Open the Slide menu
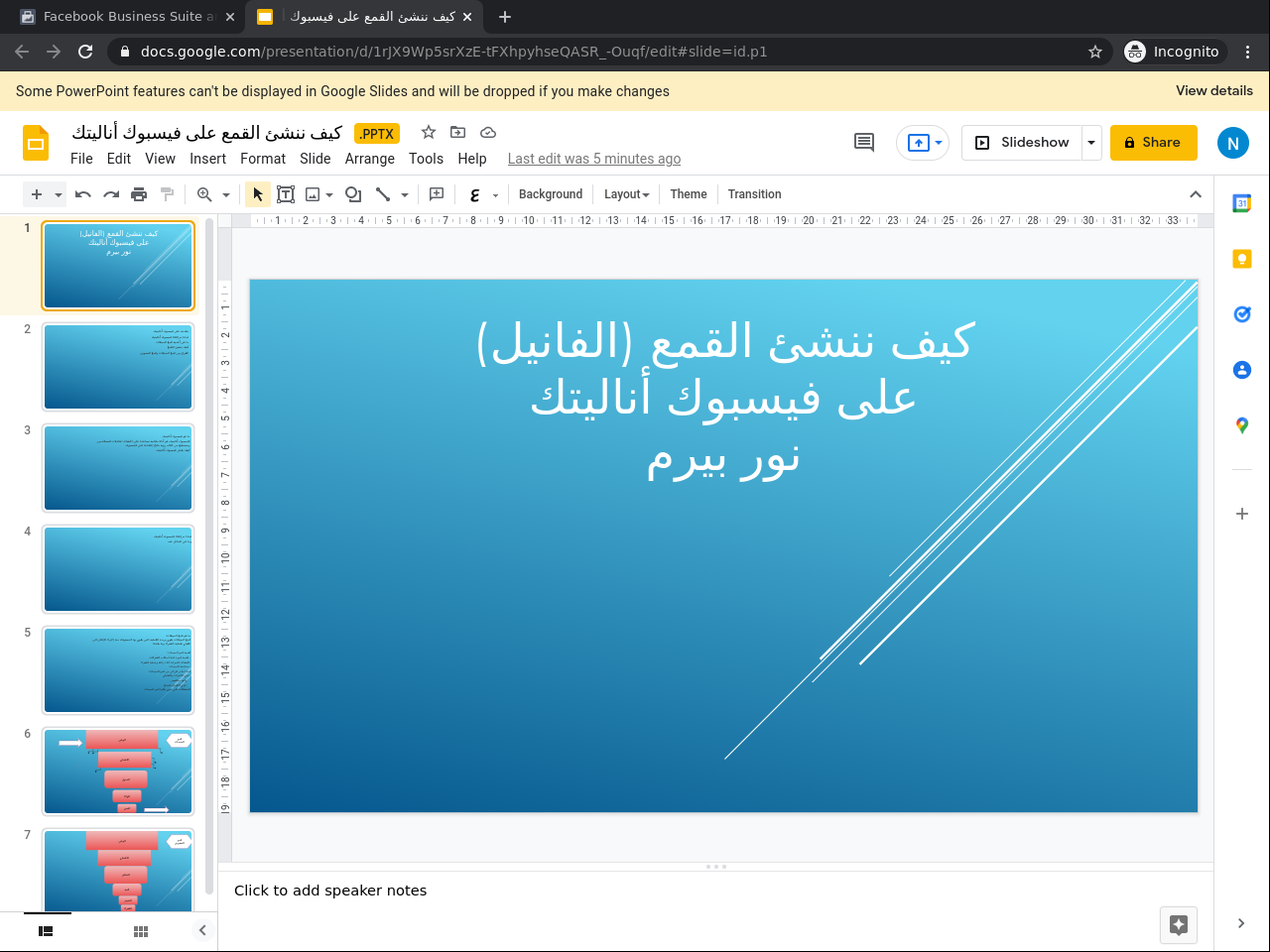1270x952 pixels. (x=316, y=159)
